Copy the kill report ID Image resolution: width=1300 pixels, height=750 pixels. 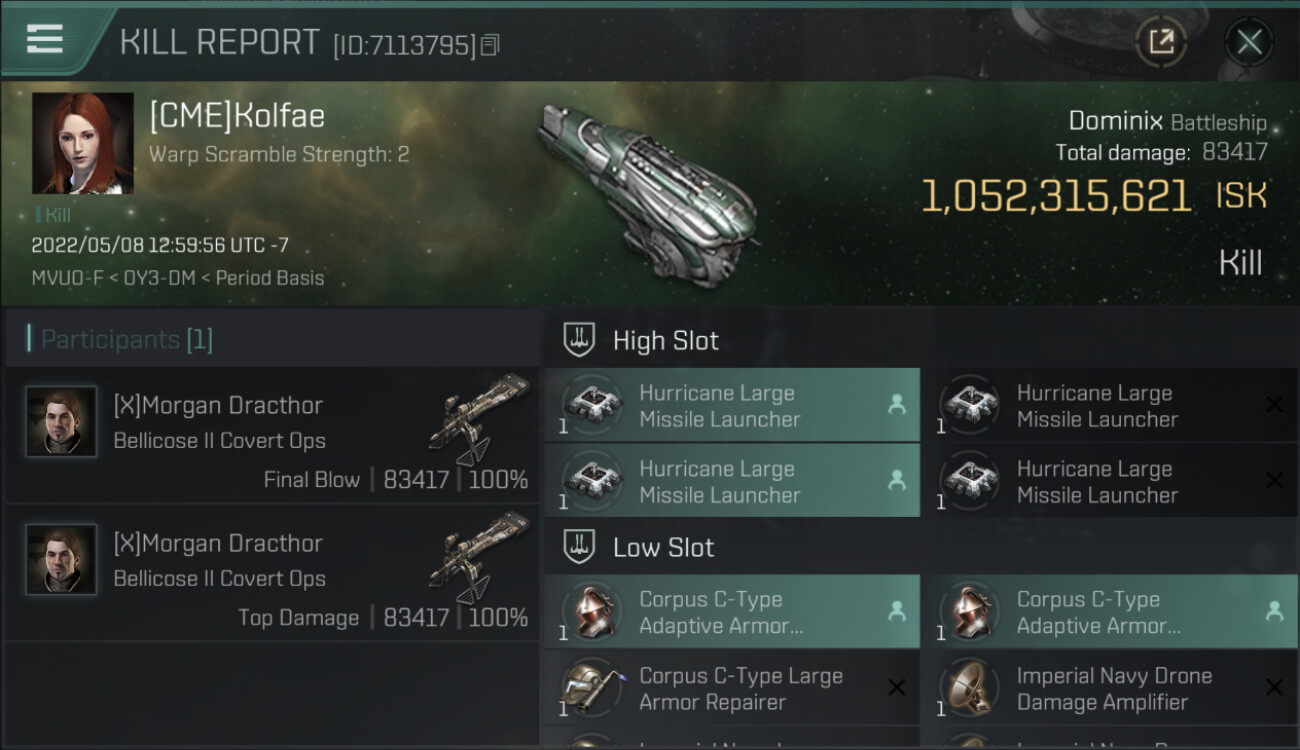click(490, 45)
